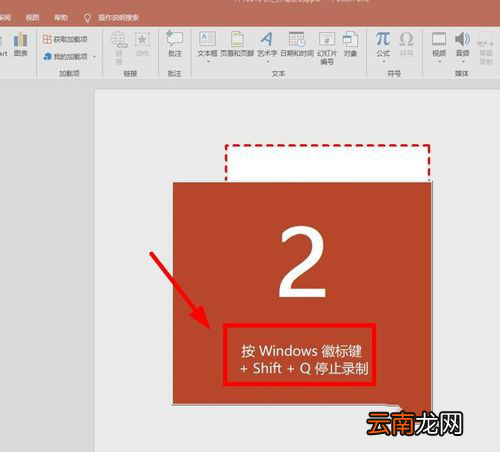
Task: Expand the 公式 dropdown arrow
Action: [x=384, y=62]
